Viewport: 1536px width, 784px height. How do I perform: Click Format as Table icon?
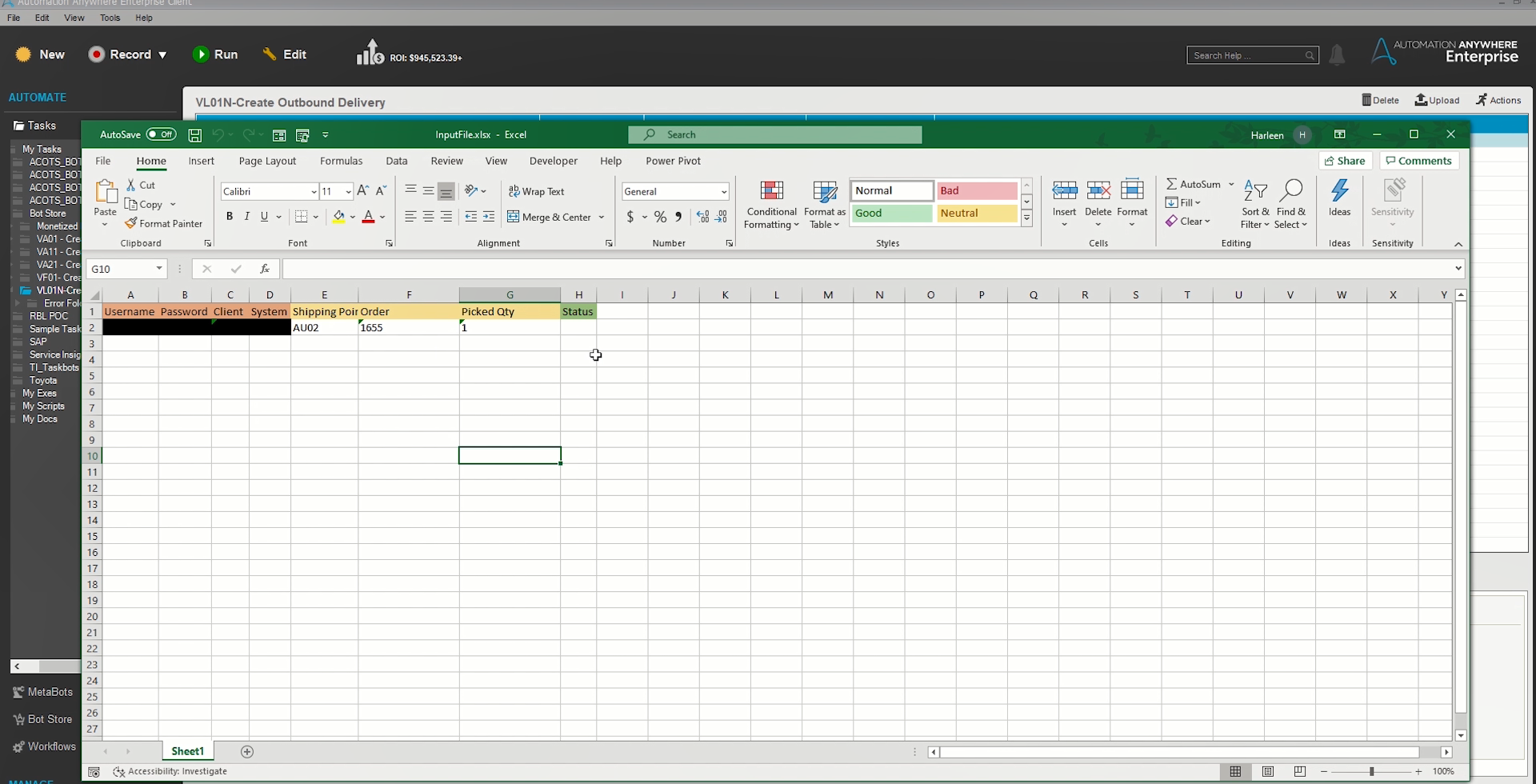(x=825, y=191)
